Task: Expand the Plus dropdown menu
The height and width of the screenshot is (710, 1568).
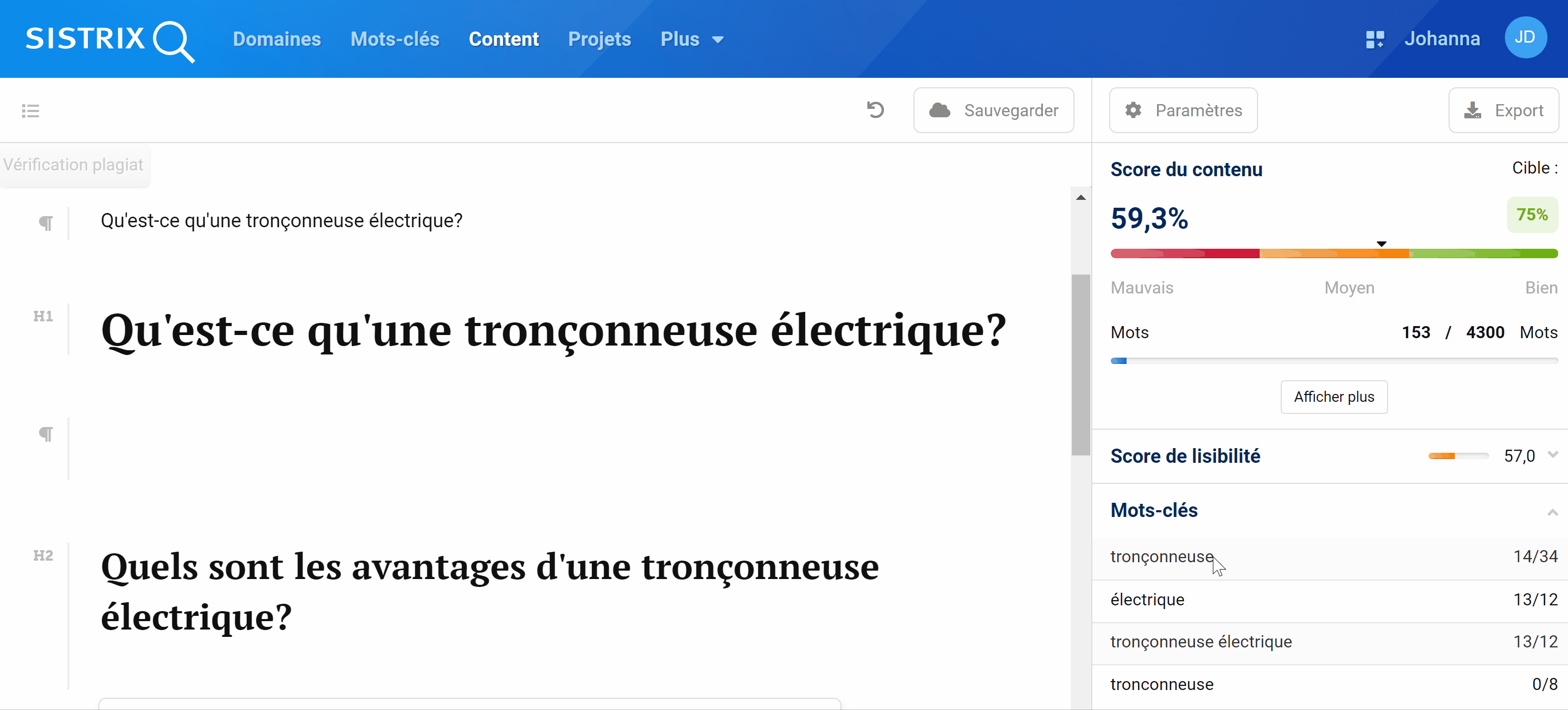Action: click(692, 39)
